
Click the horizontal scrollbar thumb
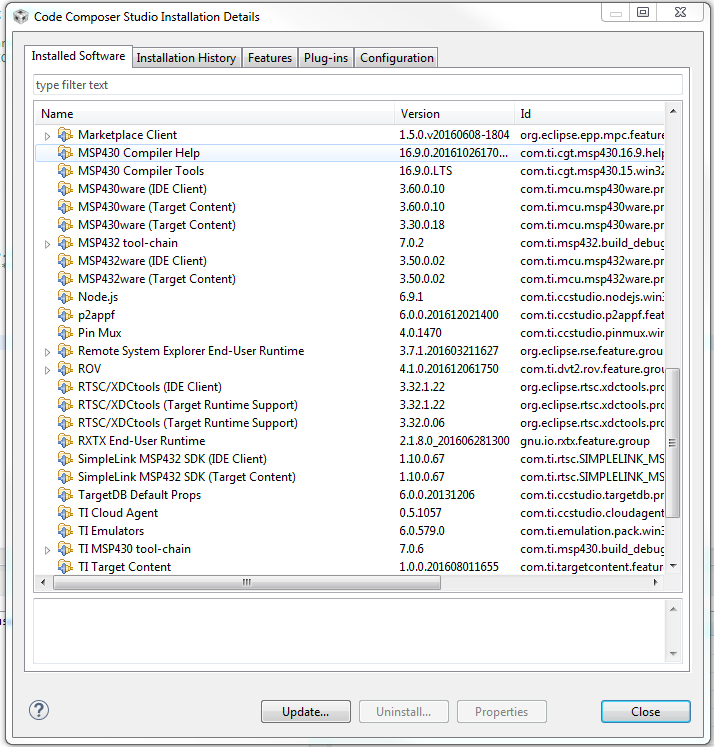[247, 582]
